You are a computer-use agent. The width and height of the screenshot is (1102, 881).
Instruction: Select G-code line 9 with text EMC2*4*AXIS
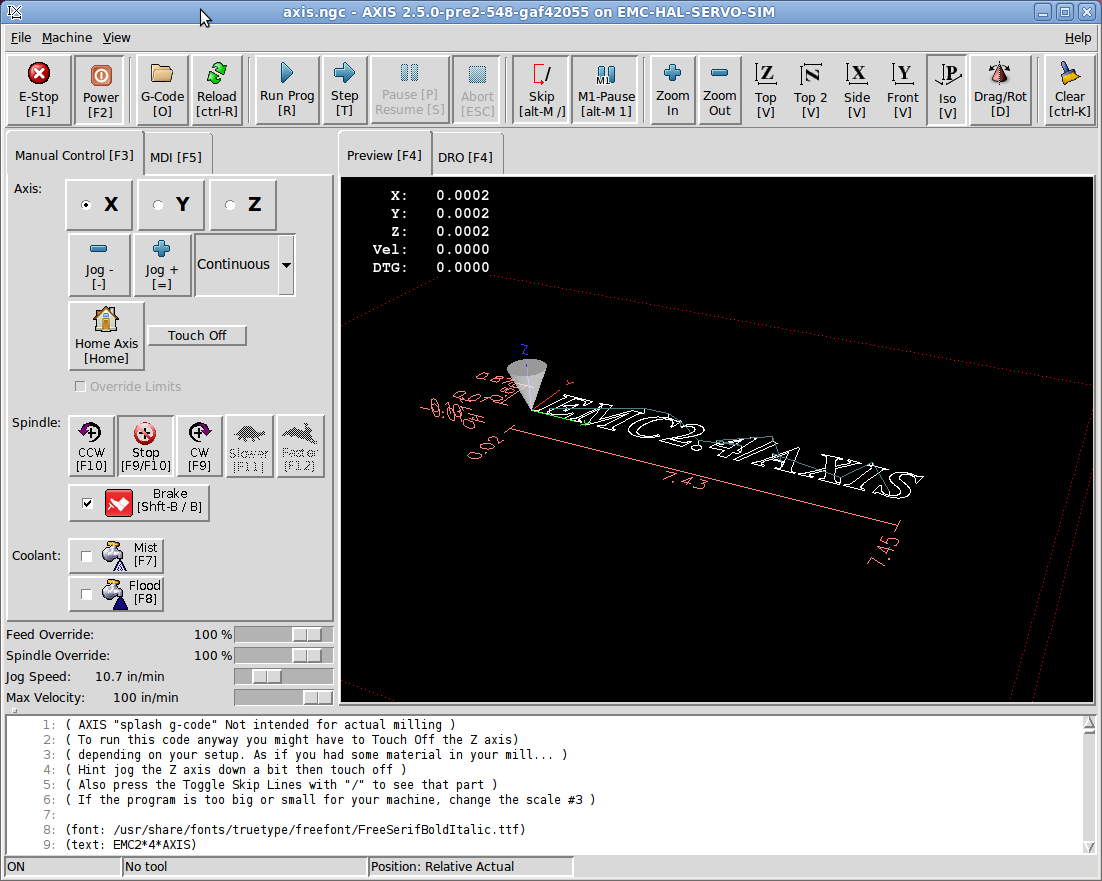pos(131,844)
